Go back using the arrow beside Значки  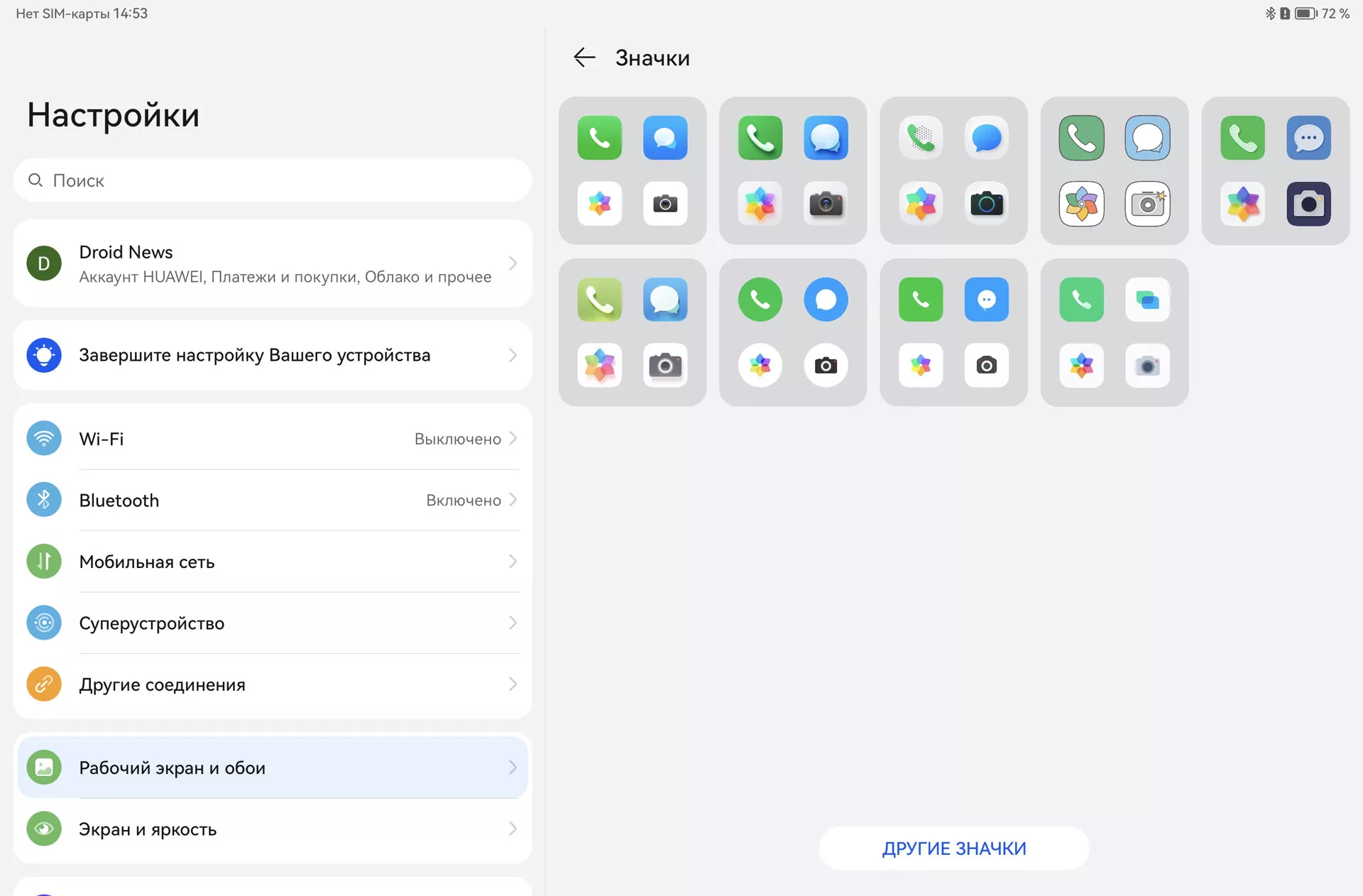click(584, 58)
